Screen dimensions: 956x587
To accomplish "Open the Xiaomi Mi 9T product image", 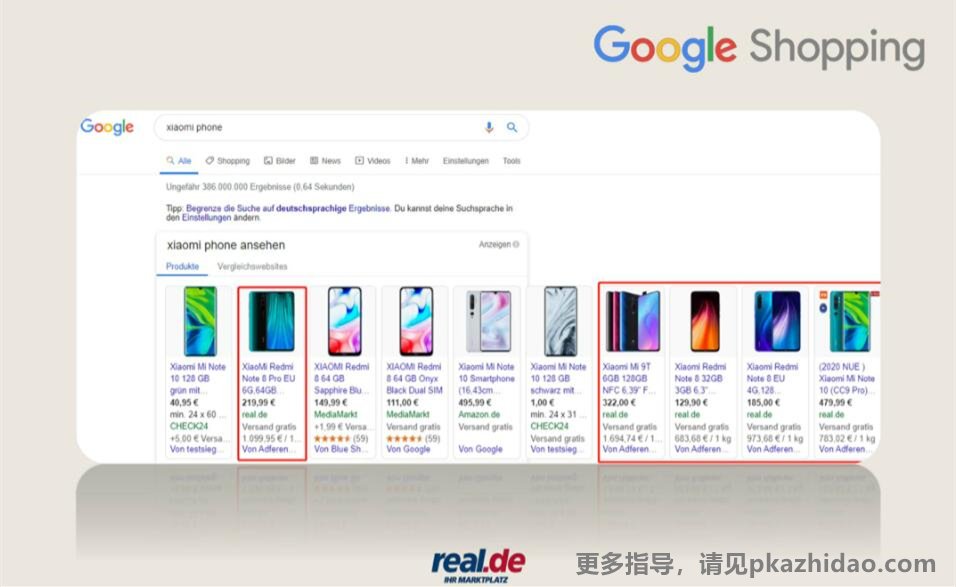I will click(632, 321).
